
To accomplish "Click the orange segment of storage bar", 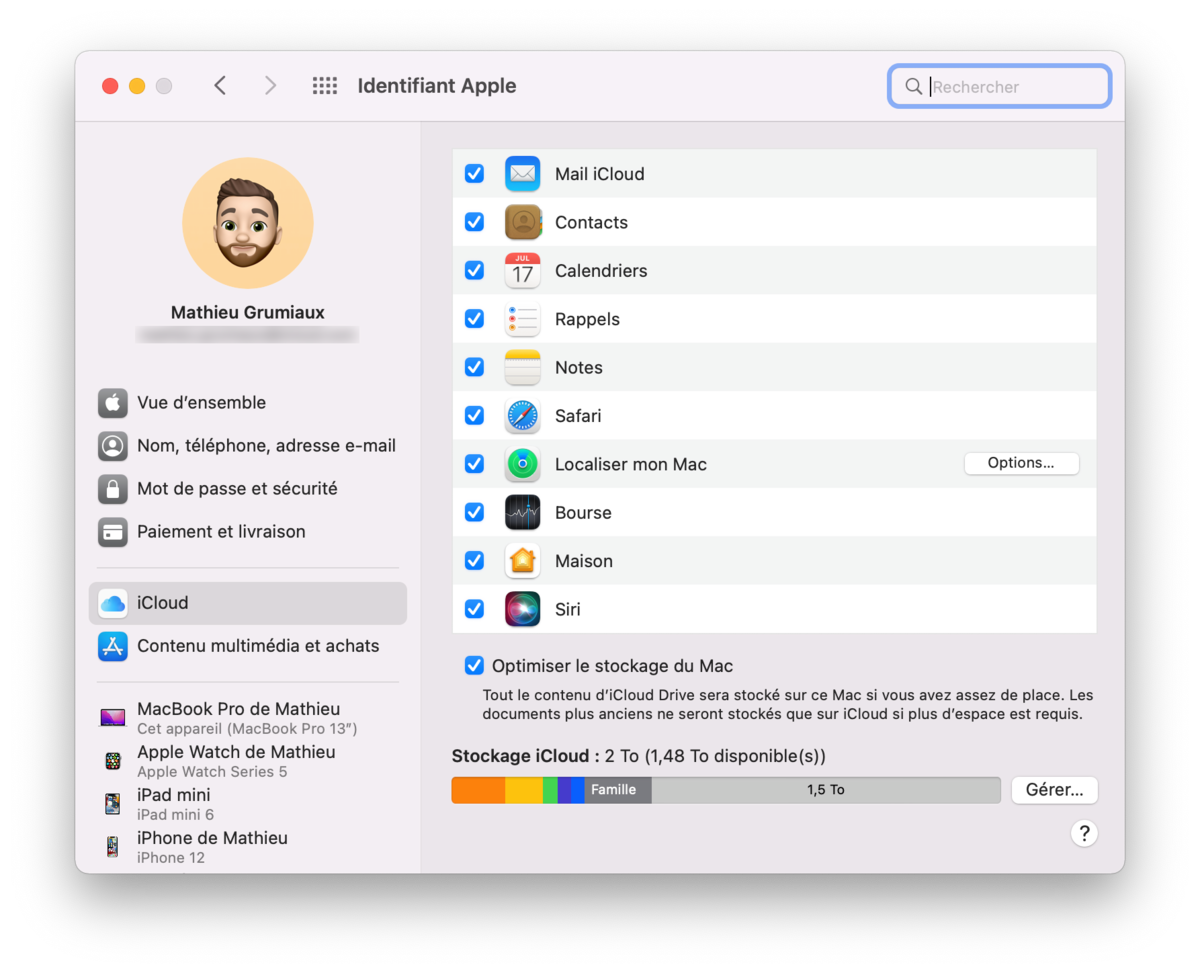I will [478, 790].
